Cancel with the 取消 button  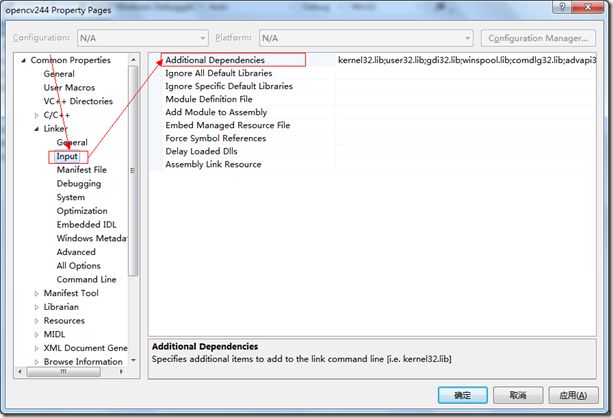pyautogui.click(x=518, y=395)
